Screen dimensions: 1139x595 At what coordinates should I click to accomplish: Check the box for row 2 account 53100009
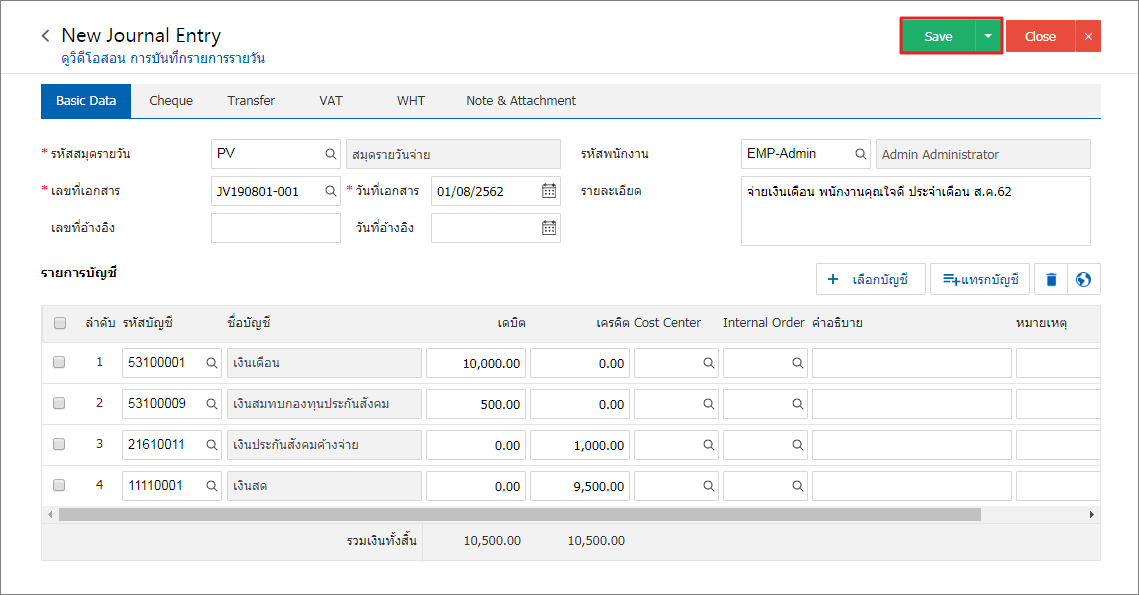(60, 402)
